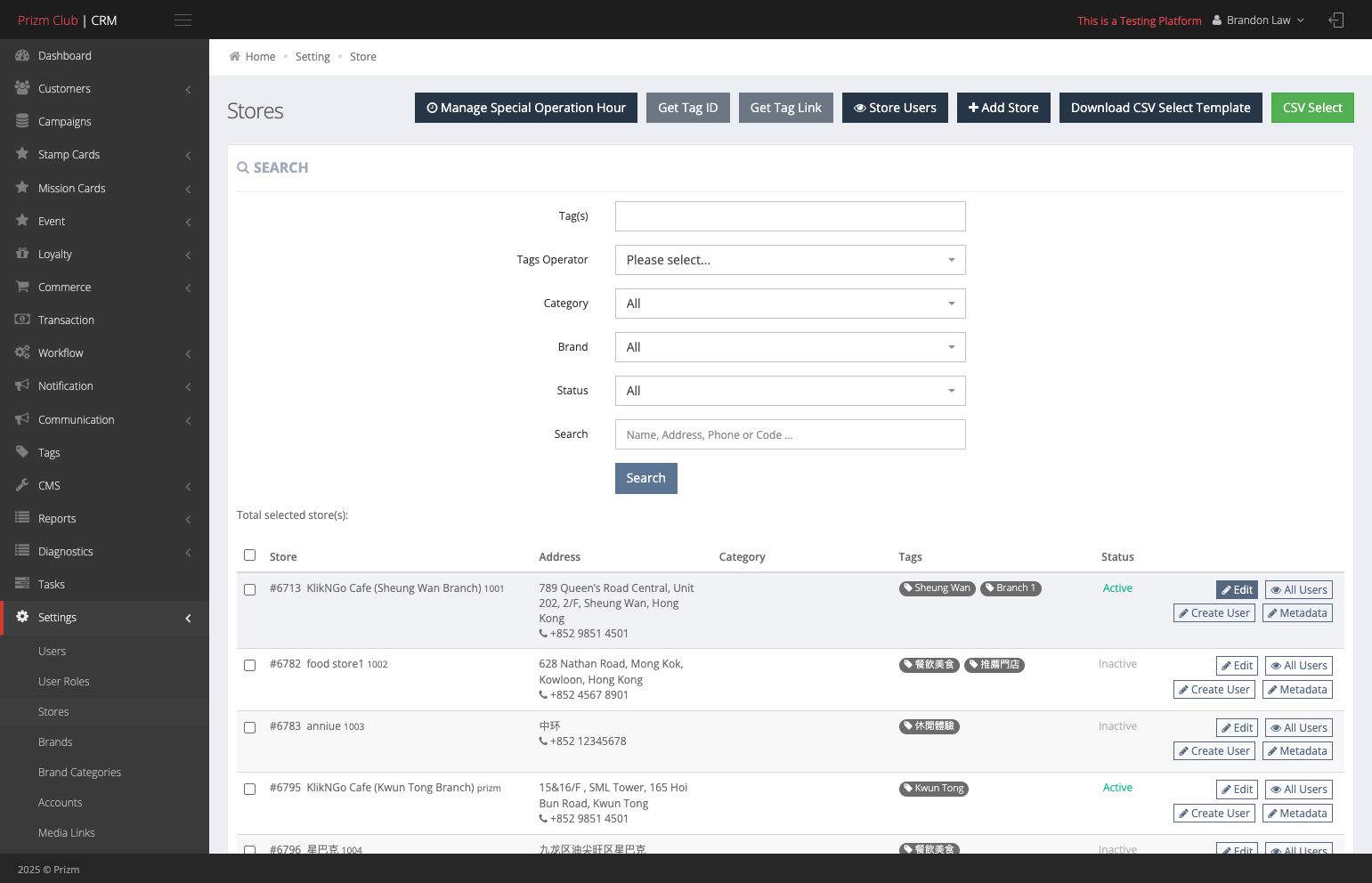The image size is (1372, 883).
Task: Click the Kwun Tong tag badge
Action: click(x=934, y=789)
